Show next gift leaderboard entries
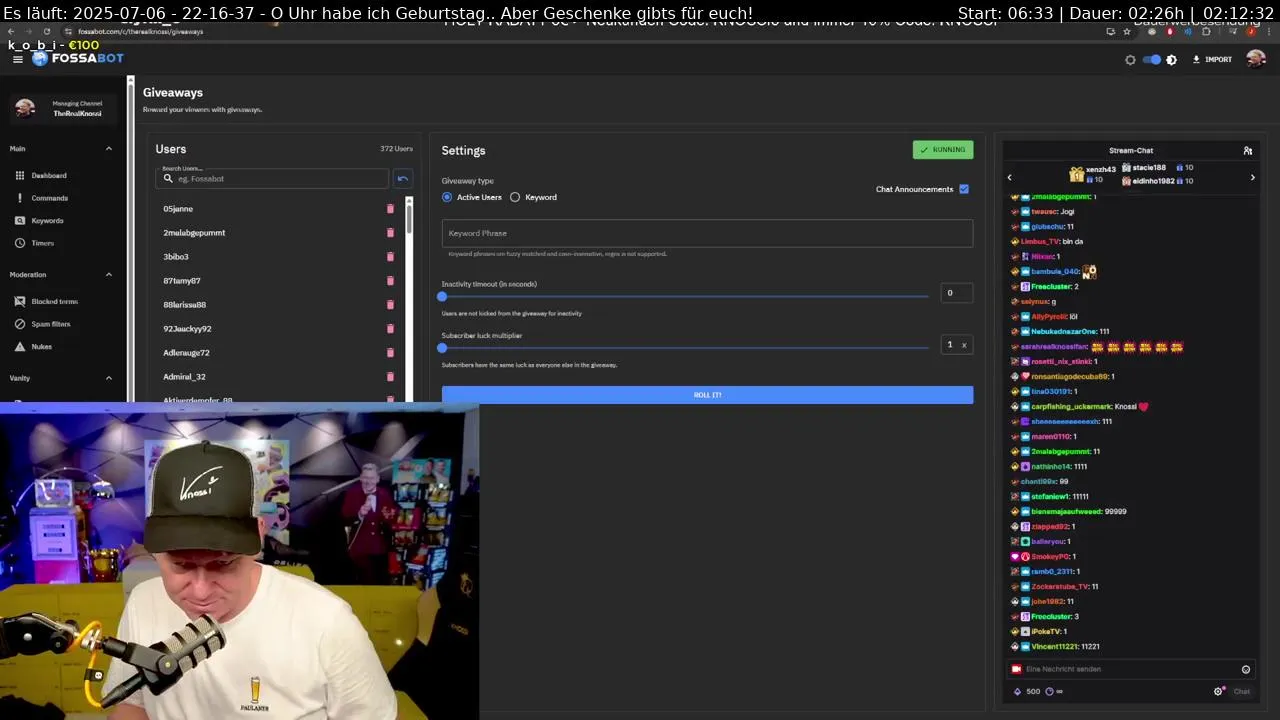 pyautogui.click(x=1253, y=177)
